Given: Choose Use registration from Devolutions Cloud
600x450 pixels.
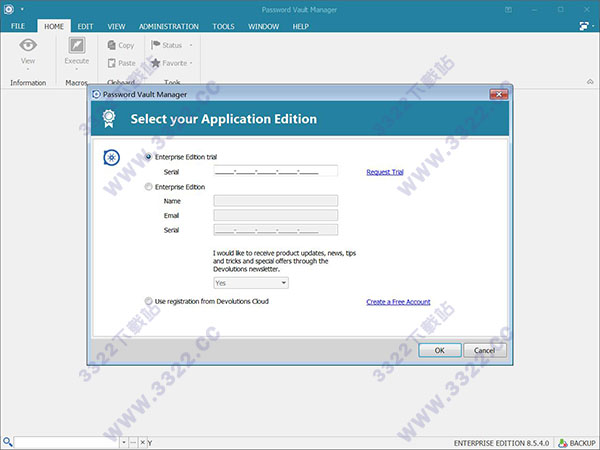Looking at the screenshot, I should coord(149,301).
